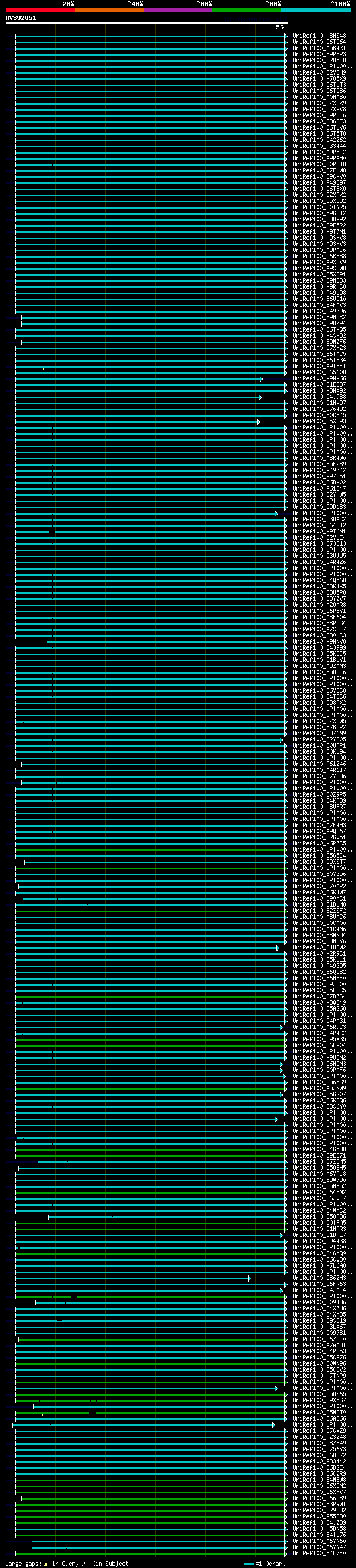Click hit label UniRef100_P61247
This screenshot has width=356, height=1568.
(x=319, y=488)
